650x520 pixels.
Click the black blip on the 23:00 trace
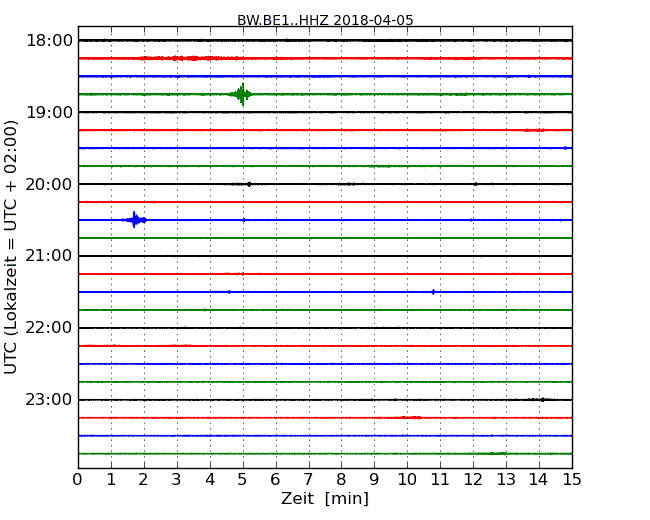(542, 400)
